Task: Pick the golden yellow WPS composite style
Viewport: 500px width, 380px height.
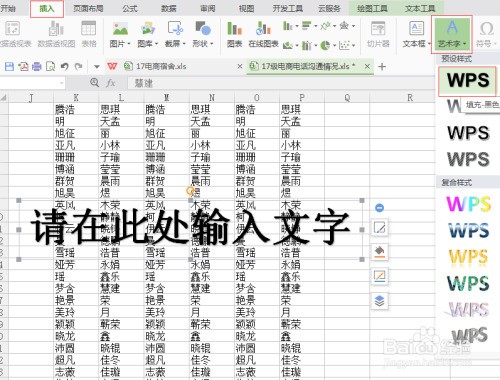Action: tap(468, 257)
